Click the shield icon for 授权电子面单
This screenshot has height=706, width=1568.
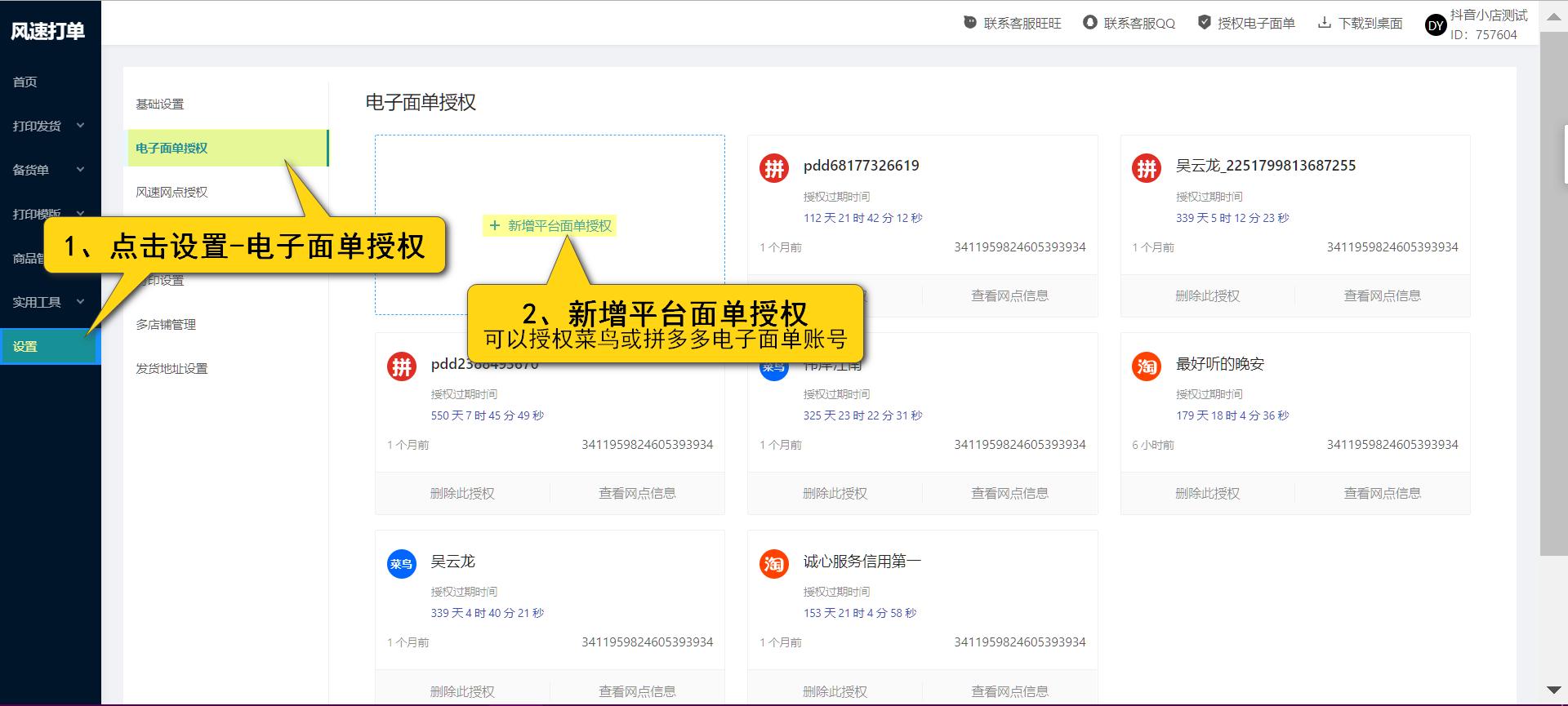[1204, 23]
